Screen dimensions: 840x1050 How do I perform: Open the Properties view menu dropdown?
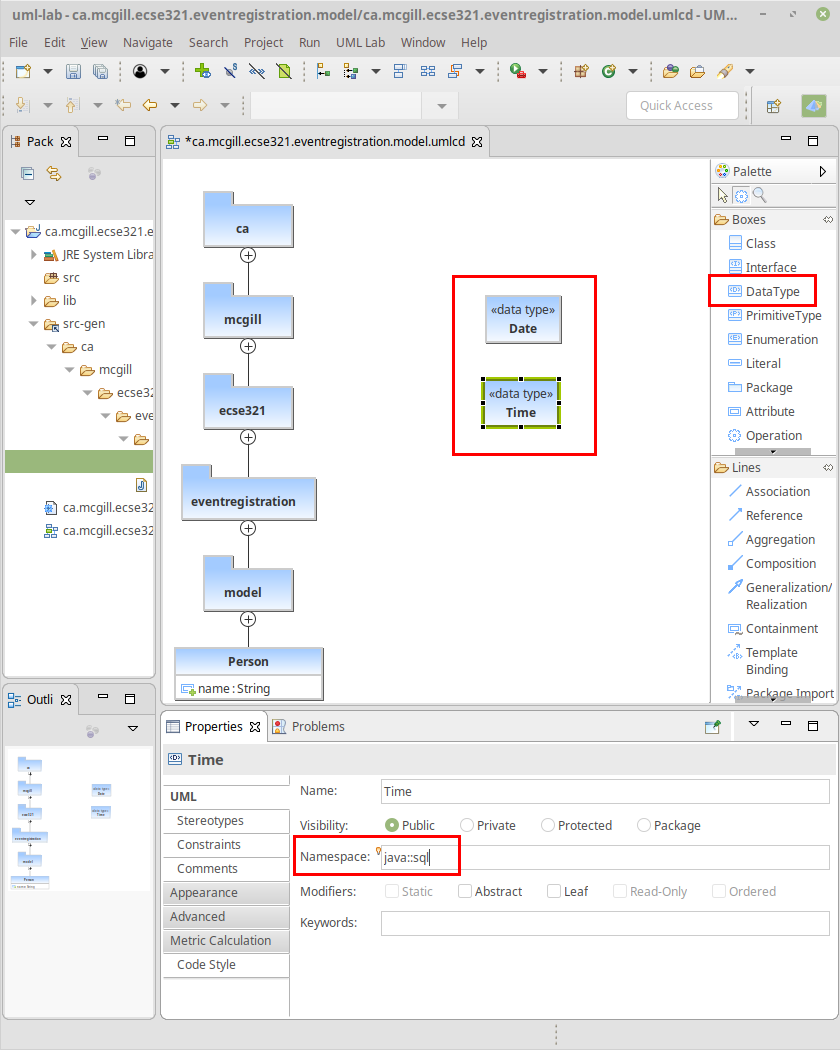pyautogui.click(x=754, y=724)
